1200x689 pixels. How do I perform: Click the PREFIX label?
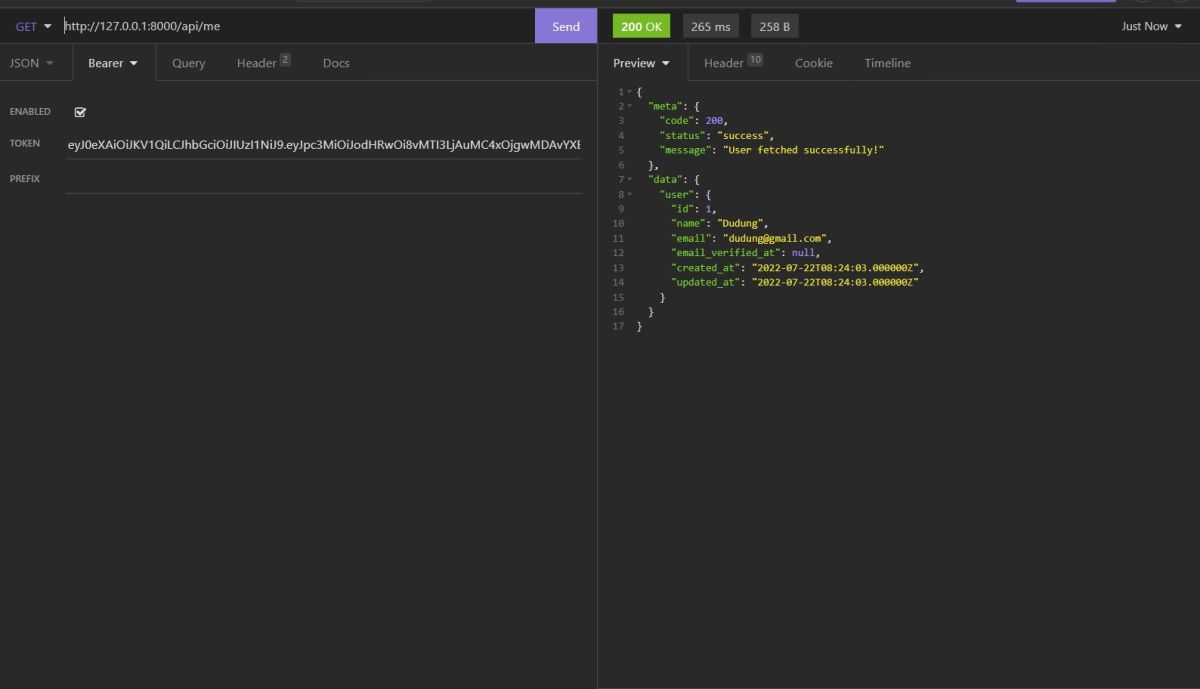[26, 179]
